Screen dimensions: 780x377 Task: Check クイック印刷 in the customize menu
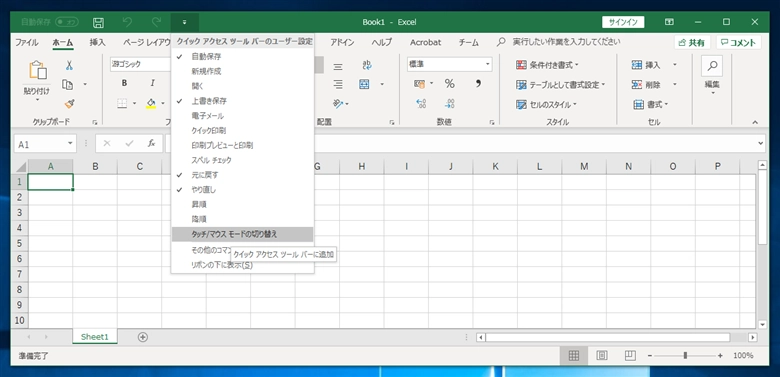242,130
